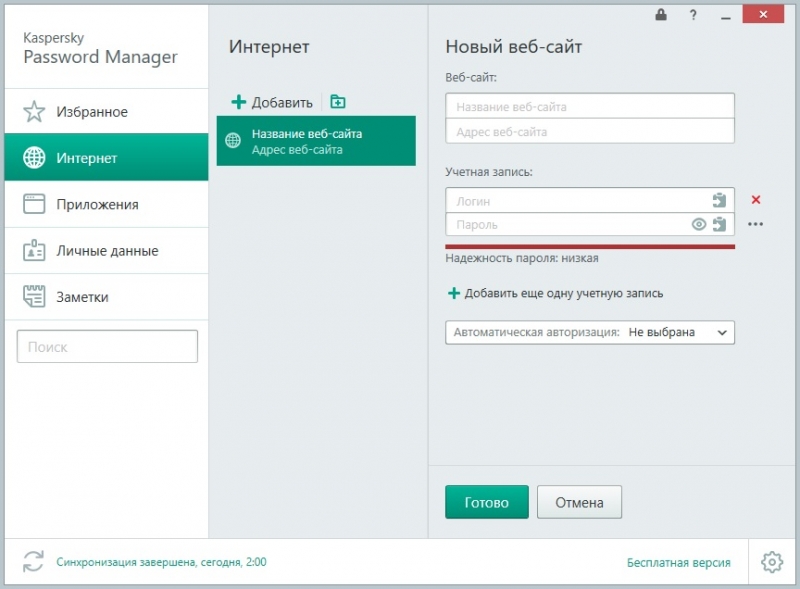Confirm with the Готово button
The image size is (800, 589).
point(487,502)
